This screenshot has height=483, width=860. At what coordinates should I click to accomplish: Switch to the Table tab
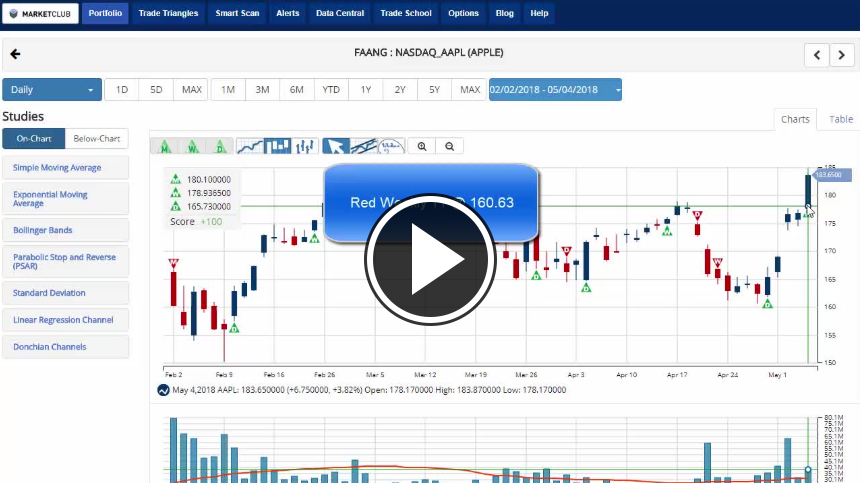click(841, 119)
